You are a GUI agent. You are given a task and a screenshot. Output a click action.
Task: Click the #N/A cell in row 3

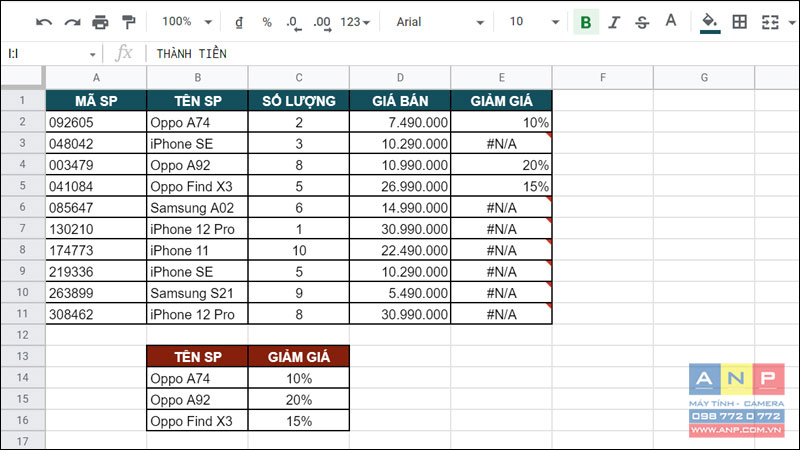click(502, 143)
